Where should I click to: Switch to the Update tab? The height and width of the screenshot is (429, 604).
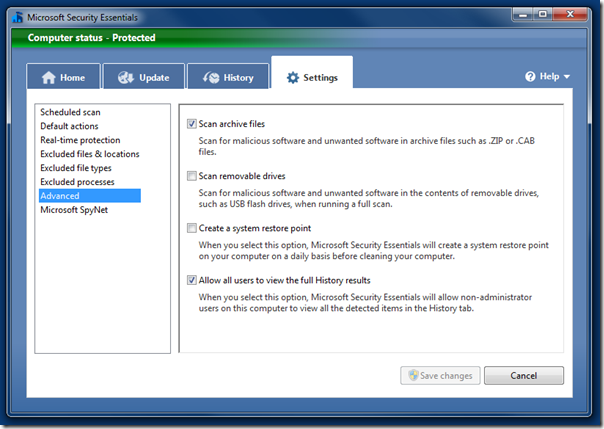click(144, 76)
